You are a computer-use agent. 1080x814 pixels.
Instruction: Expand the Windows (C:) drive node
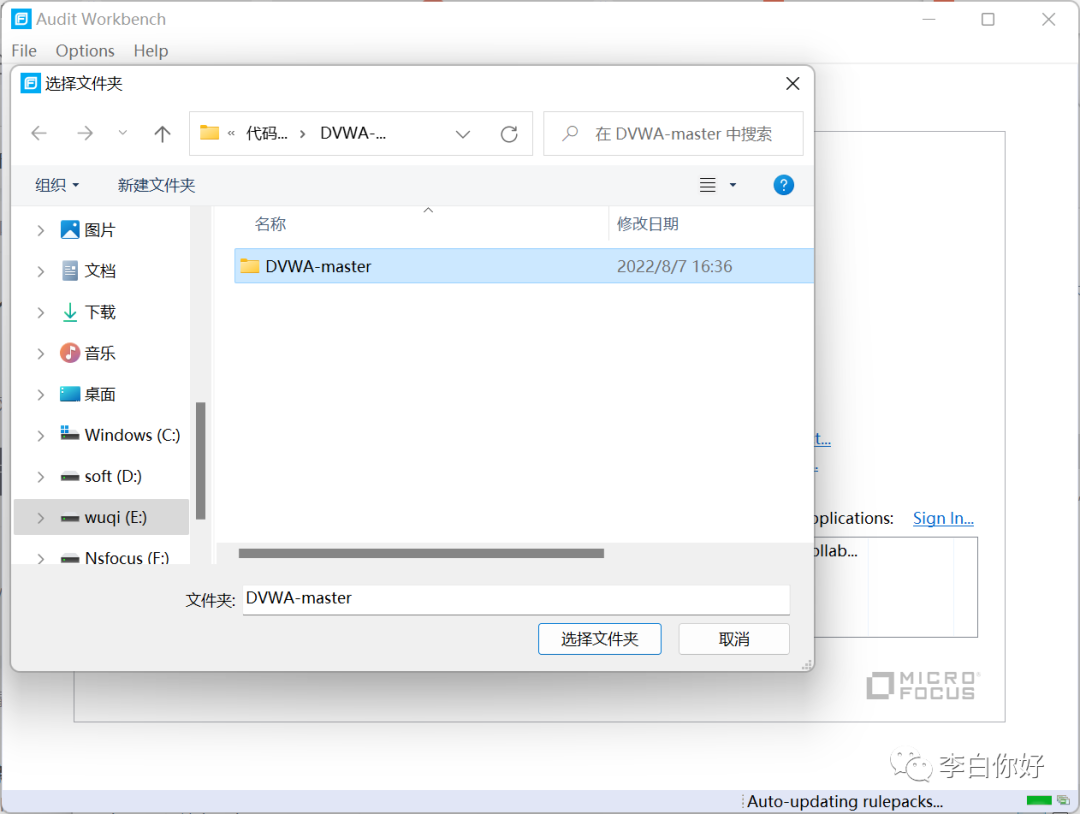[41, 435]
